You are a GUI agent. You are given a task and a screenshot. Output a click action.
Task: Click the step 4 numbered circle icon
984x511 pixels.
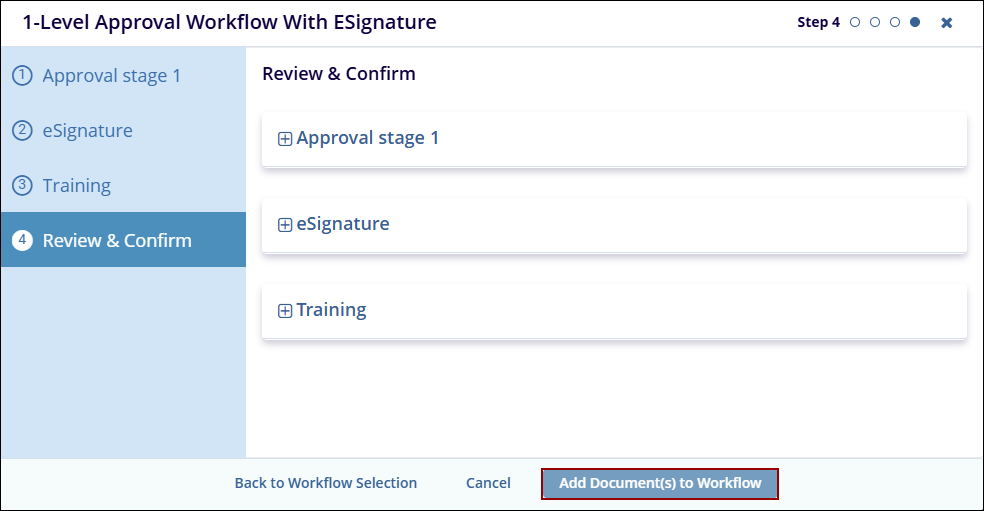pyautogui.click(x=22, y=241)
